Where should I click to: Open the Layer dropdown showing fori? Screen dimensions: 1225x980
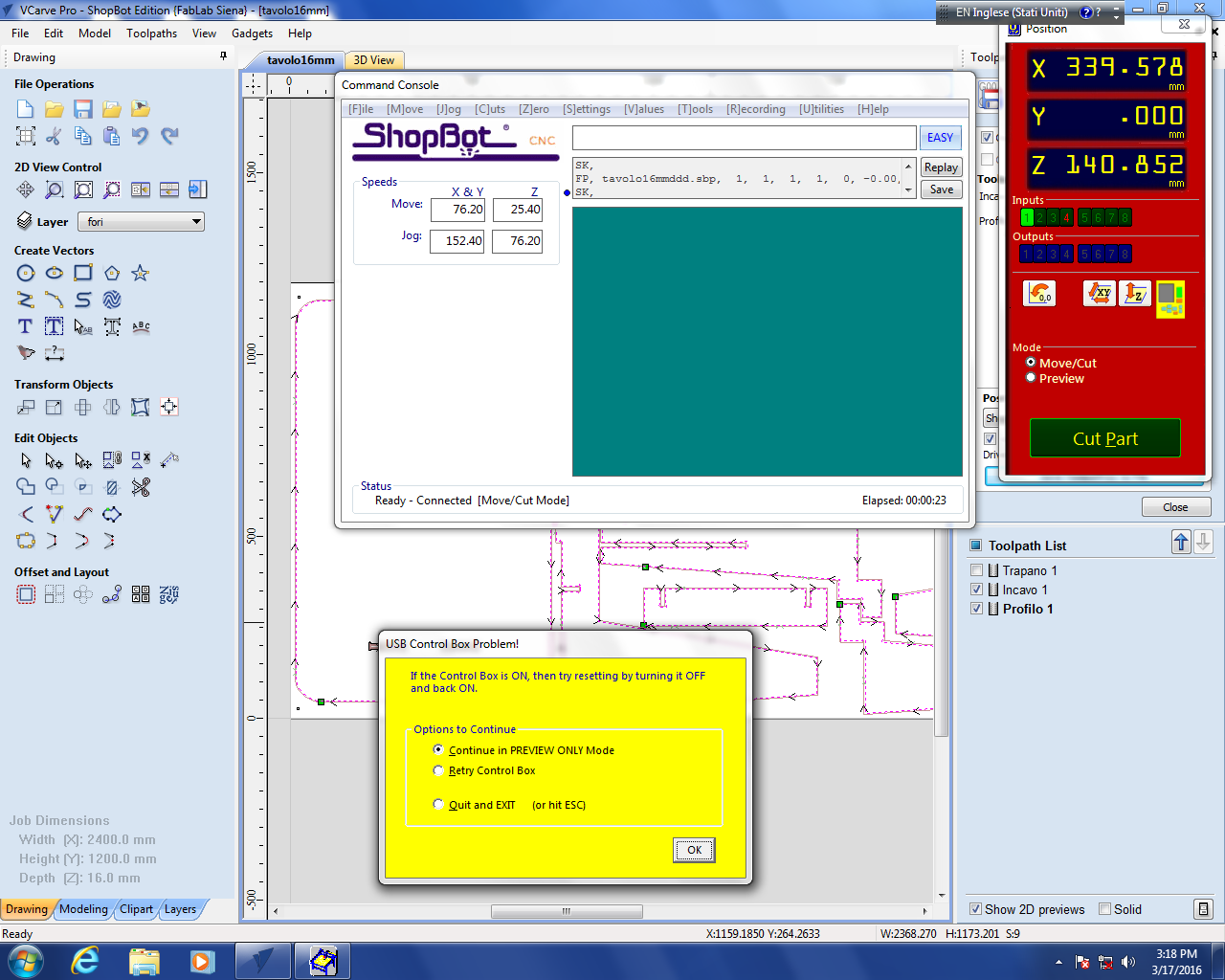141,222
